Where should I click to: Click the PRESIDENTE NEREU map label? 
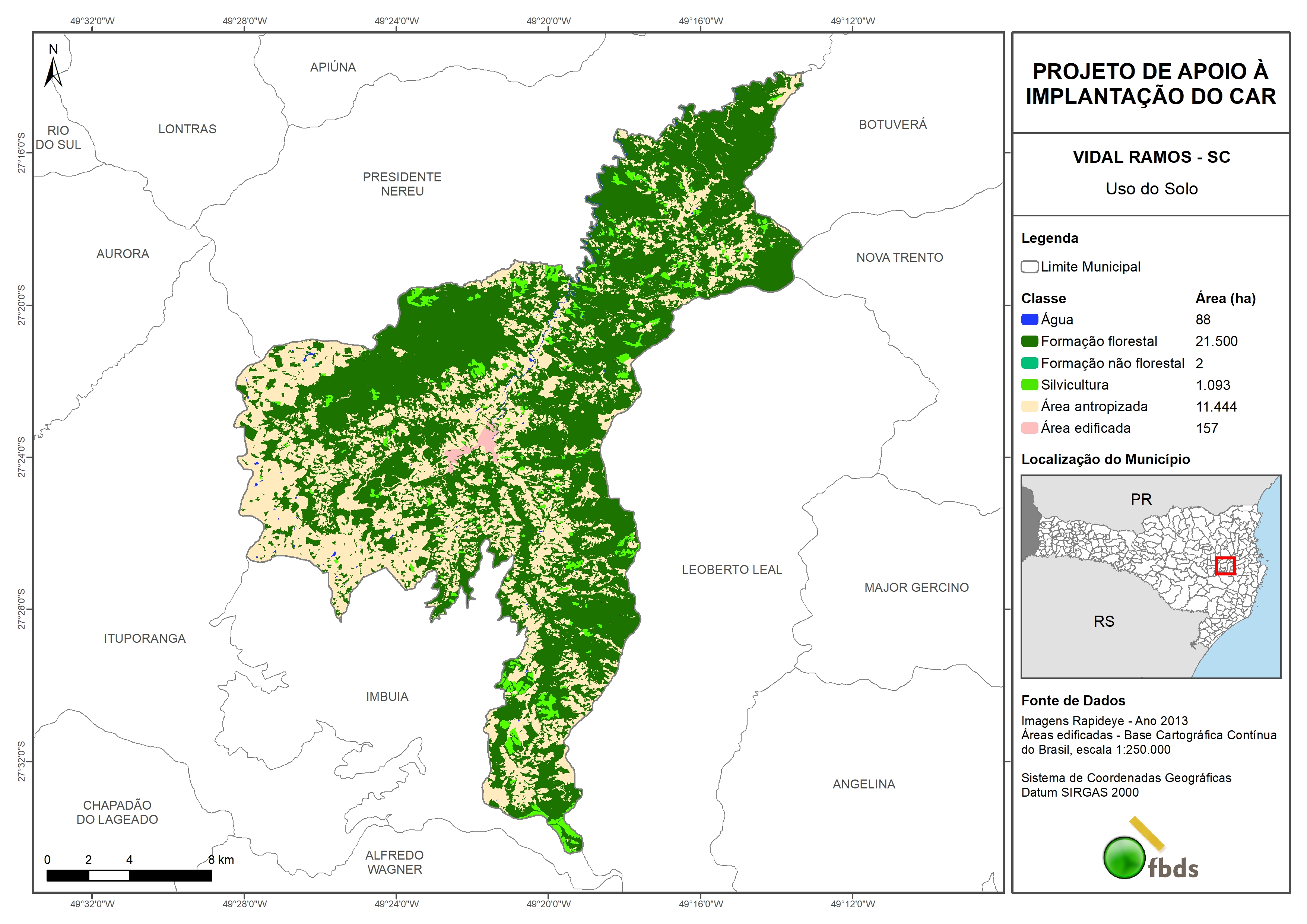point(402,184)
